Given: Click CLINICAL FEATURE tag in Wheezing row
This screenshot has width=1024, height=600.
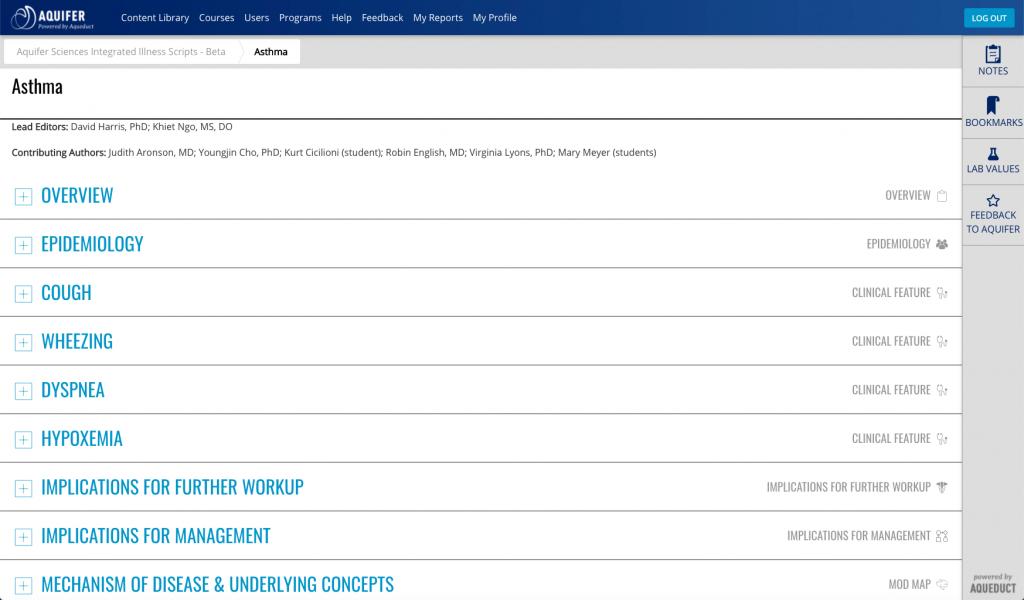Looking at the screenshot, I should (x=891, y=341).
